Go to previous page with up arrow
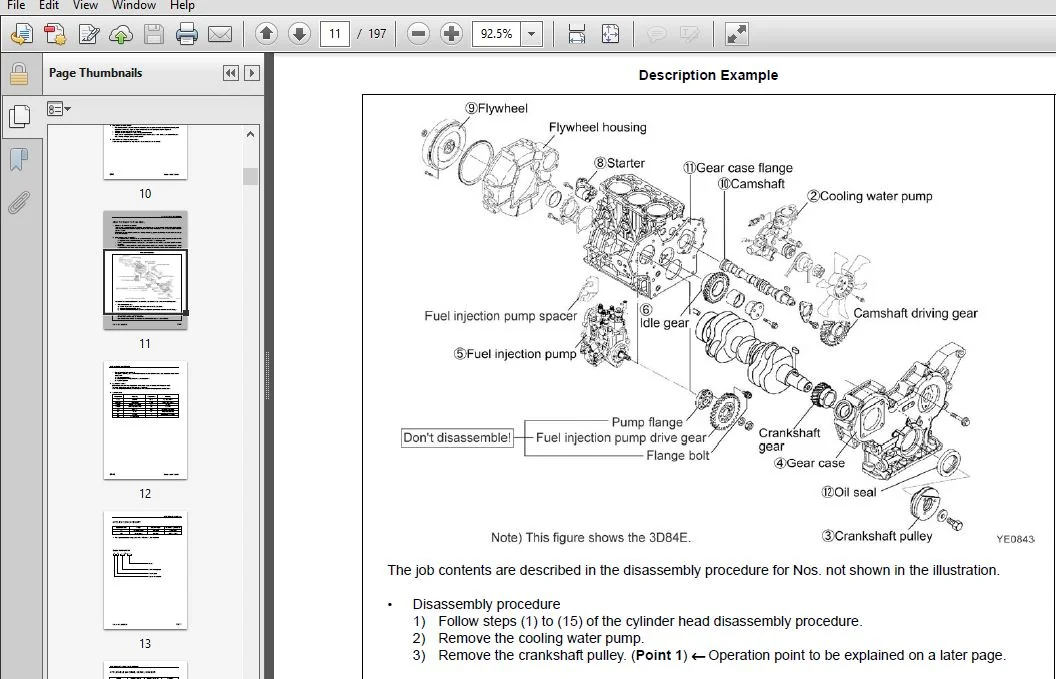The width and height of the screenshot is (1056, 679). pos(267,34)
